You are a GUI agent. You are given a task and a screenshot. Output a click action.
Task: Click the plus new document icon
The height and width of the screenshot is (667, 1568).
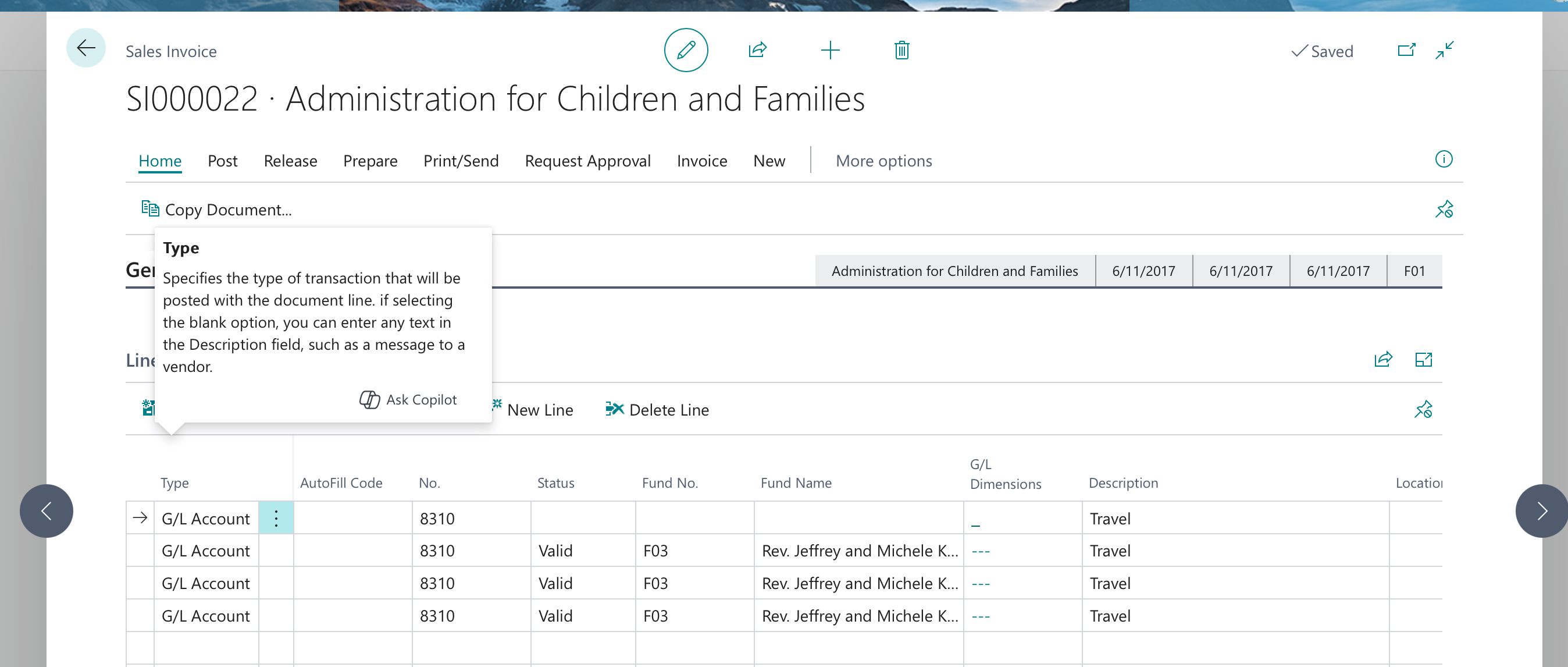coord(829,50)
